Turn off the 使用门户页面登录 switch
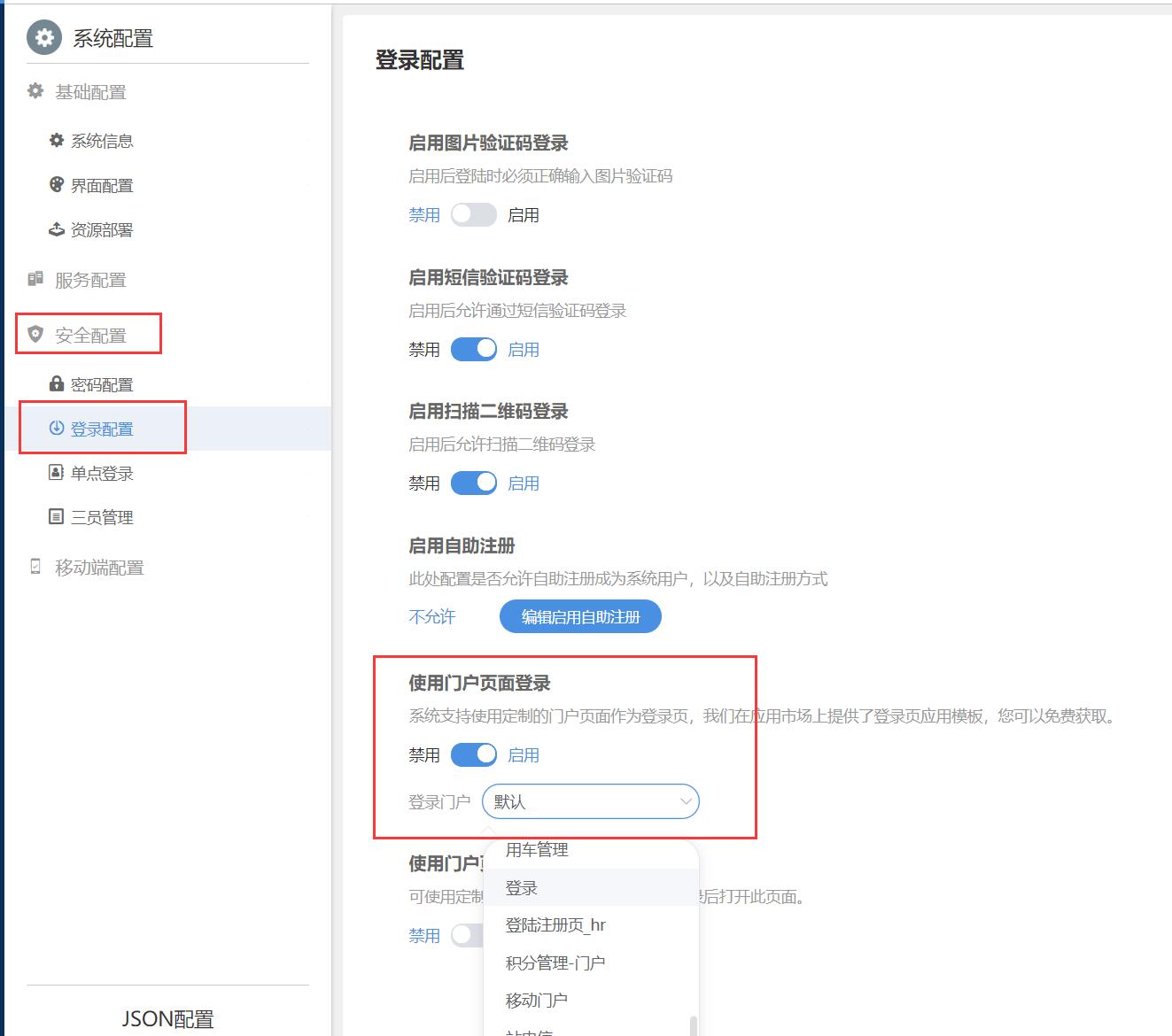Image resolution: width=1172 pixels, height=1036 pixels. click(x=473, y=755)
